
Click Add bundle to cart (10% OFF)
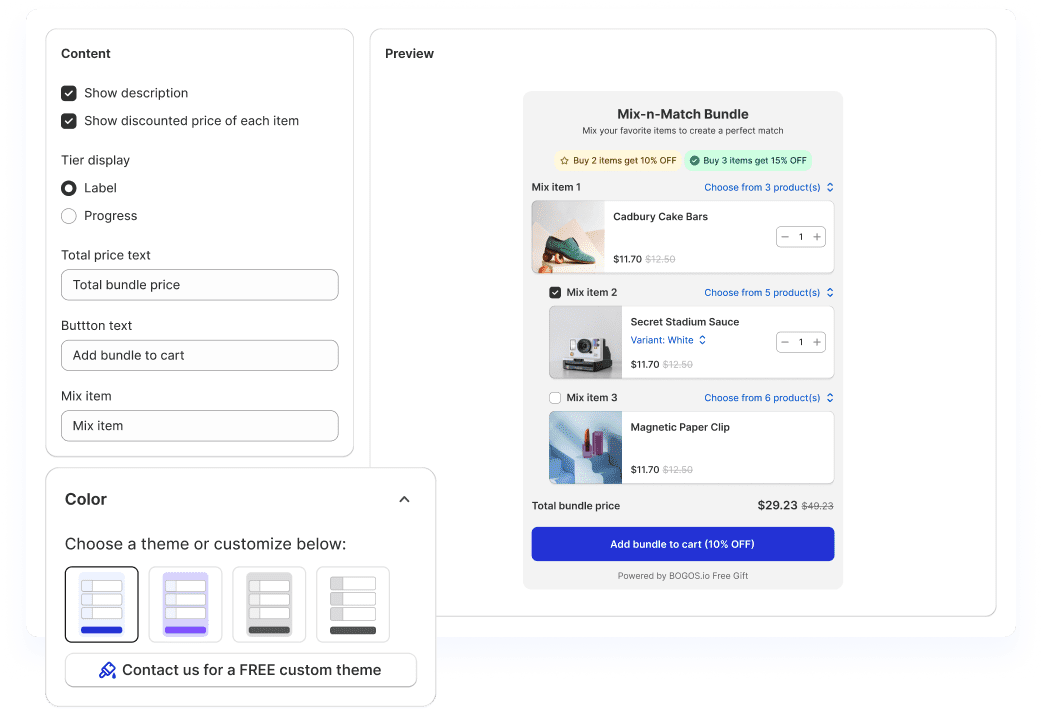click(x=682, y=544)
